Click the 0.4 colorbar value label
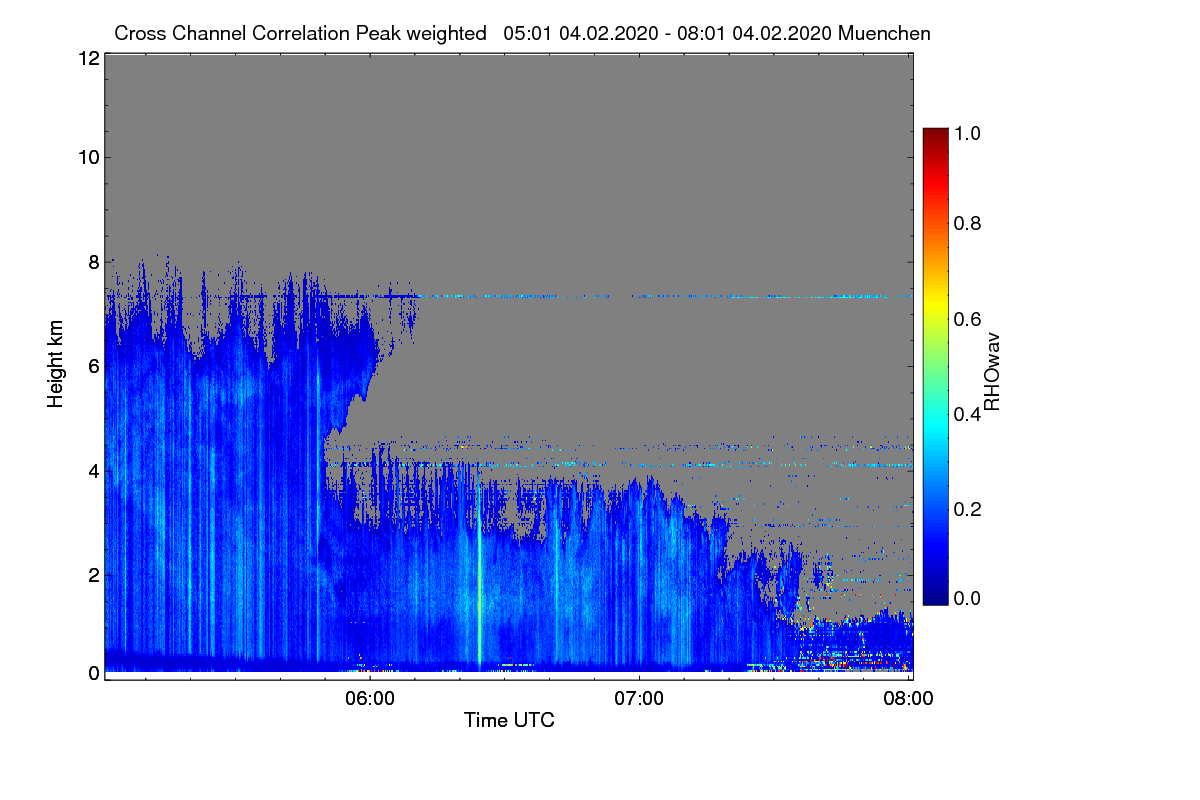 [x=968, y=414]
